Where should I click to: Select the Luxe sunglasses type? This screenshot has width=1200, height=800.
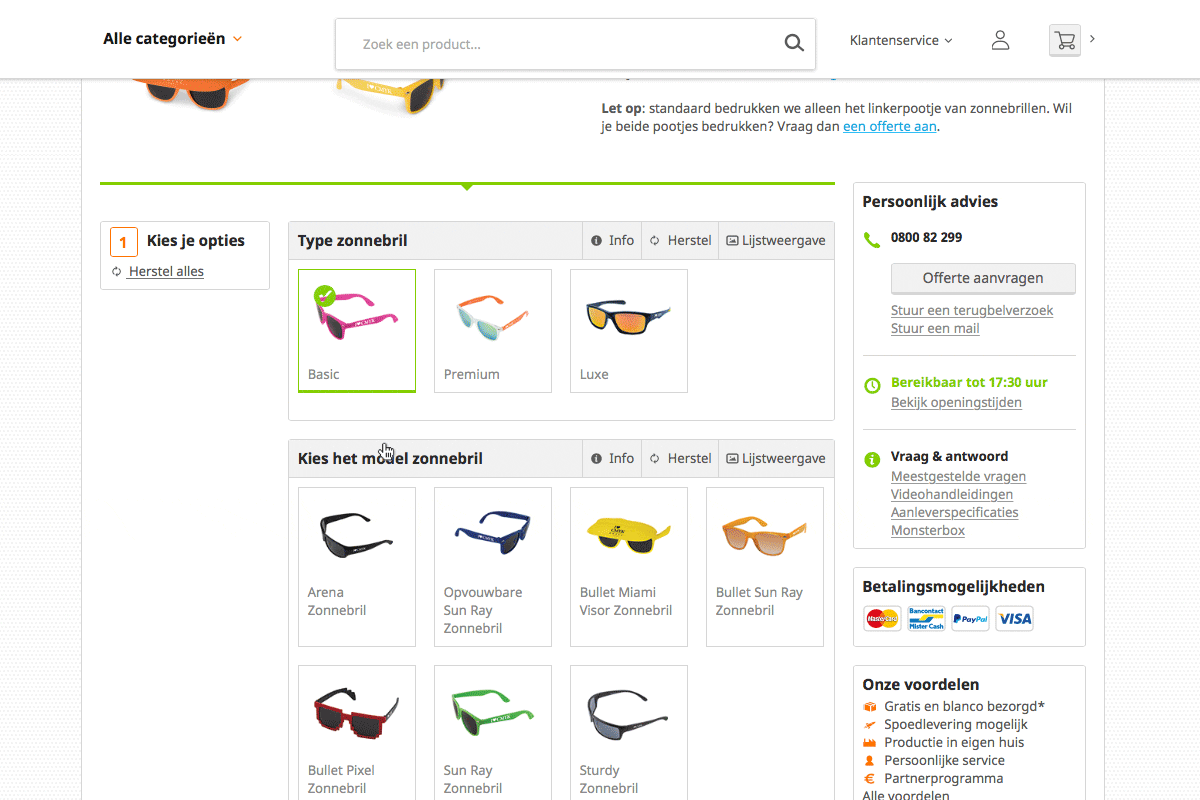[x=629, y=331]
